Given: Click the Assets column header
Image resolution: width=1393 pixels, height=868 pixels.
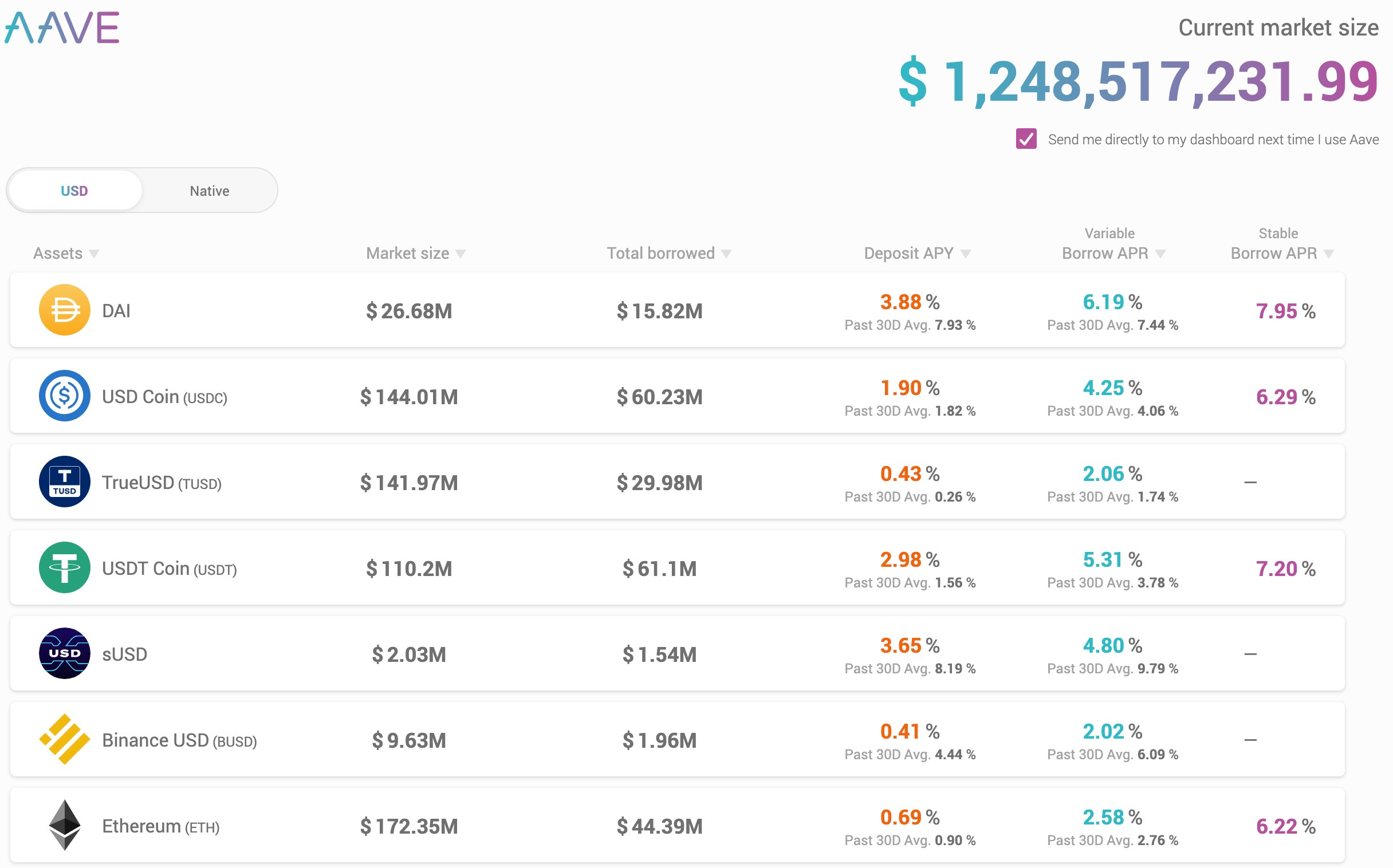Looking at the screenshot, I should pyautogui.click(x=58, y=253).
